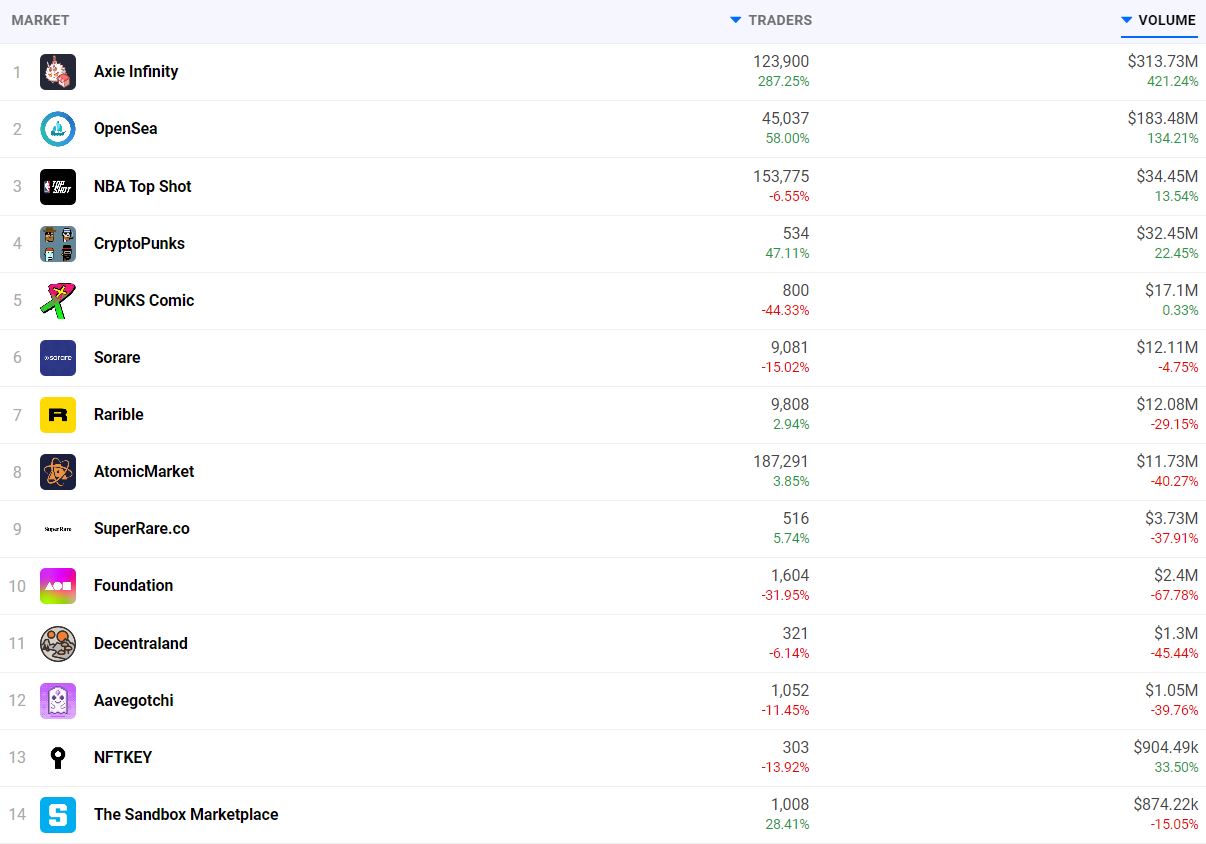Select the NBA Top Shot logo

point(58,187)
